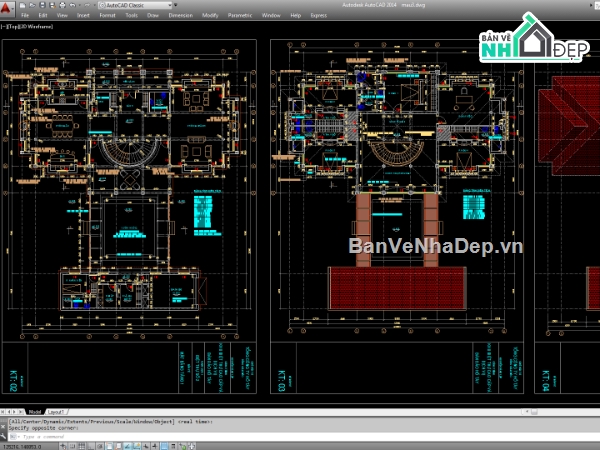Viewport: 600px width, 450px height.
Task: Toggle Quick Properties in status bar
Action: point(173,447)
